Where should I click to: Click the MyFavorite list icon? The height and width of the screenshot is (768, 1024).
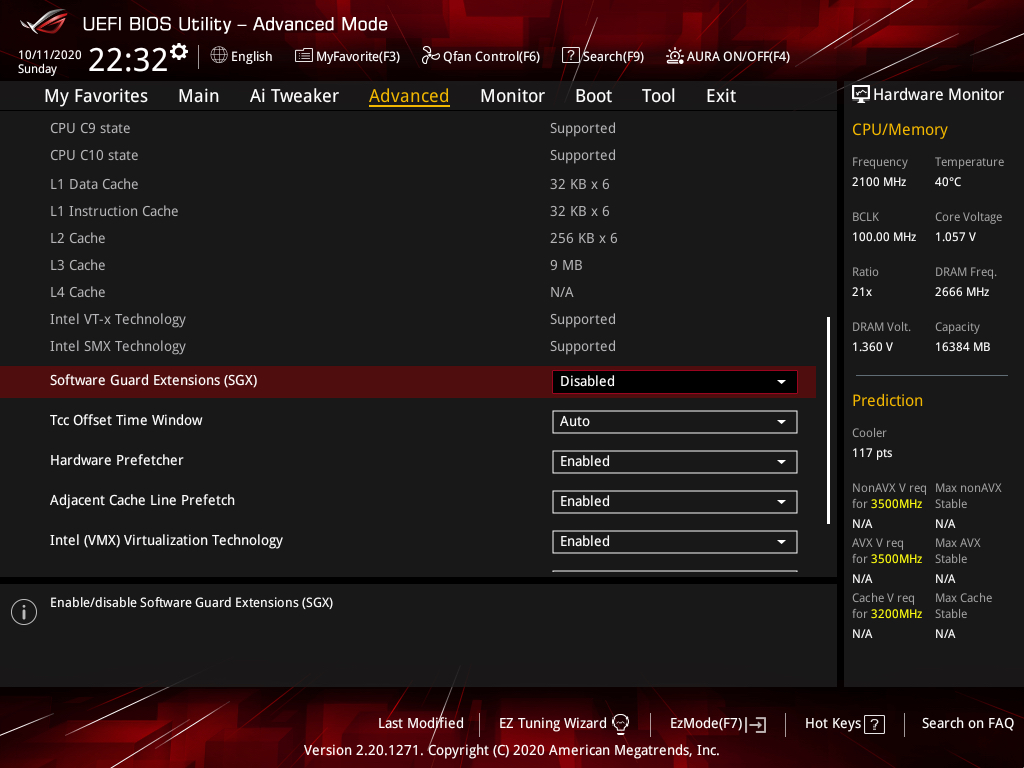(304, 56)
